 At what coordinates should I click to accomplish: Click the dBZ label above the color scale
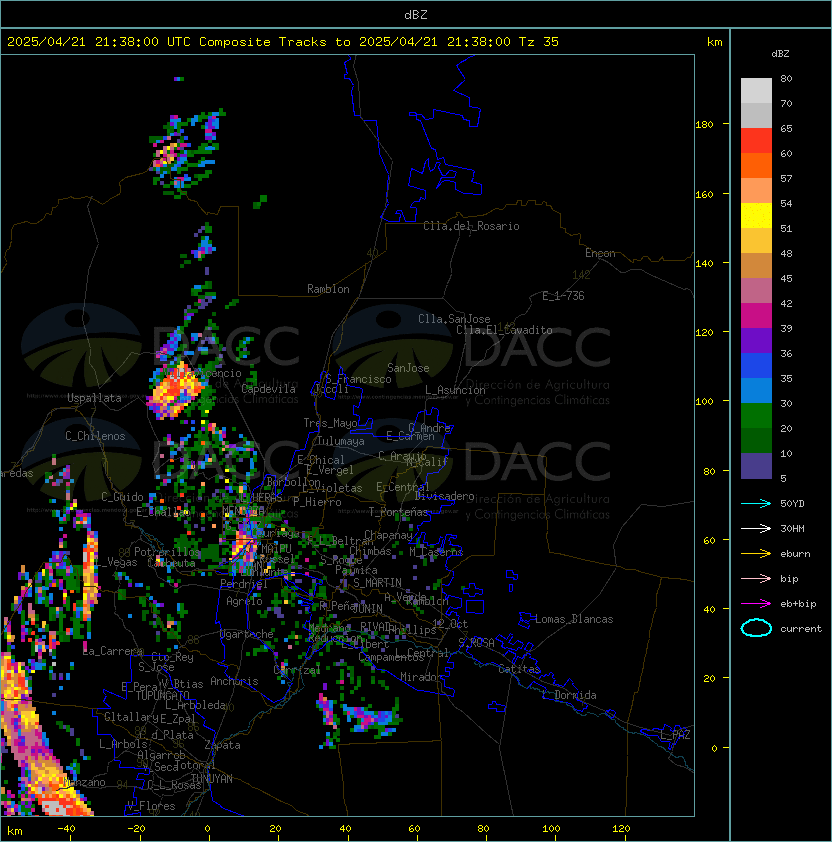780,54
